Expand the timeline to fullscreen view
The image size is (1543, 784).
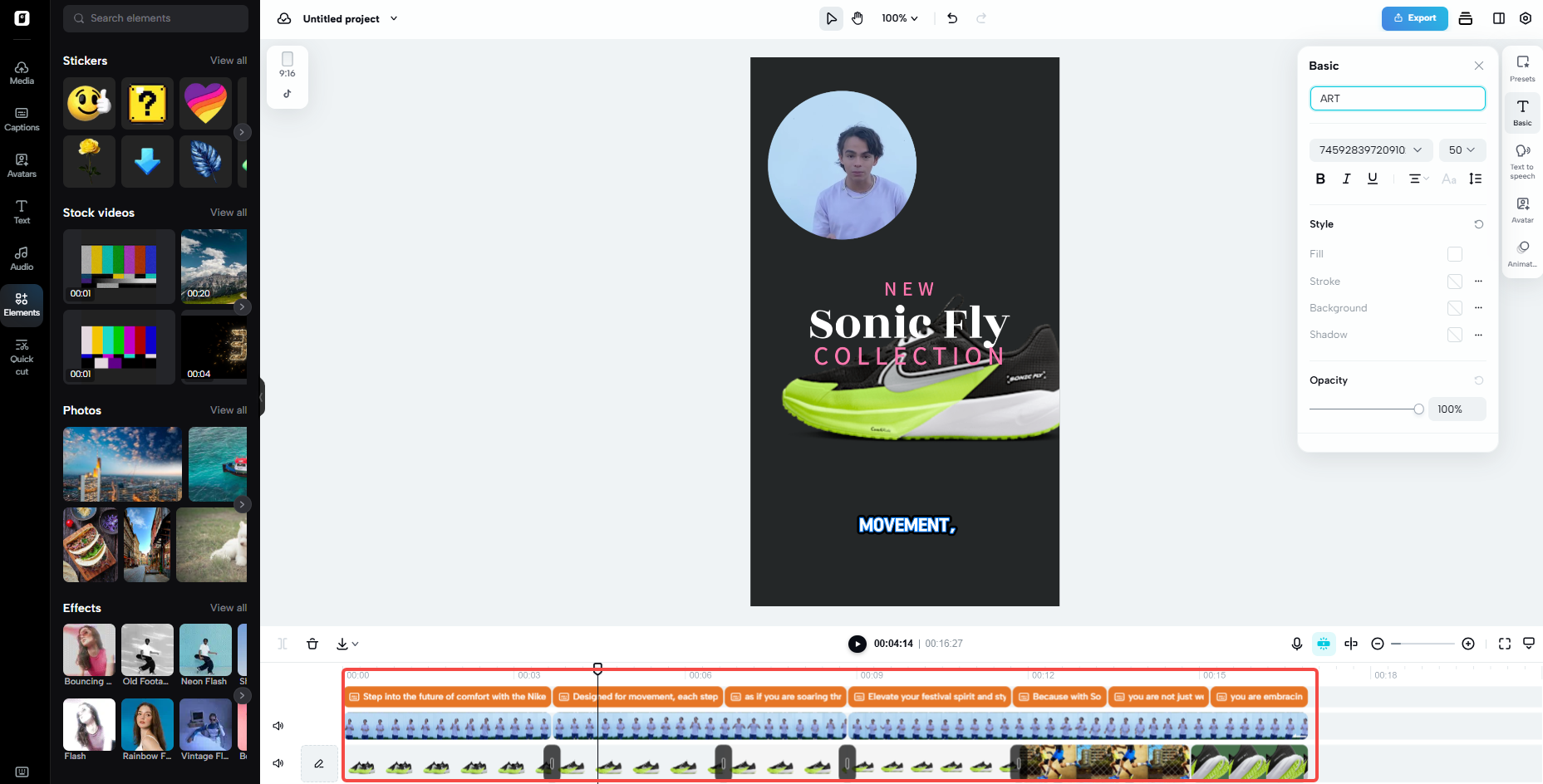point(1504,644)
